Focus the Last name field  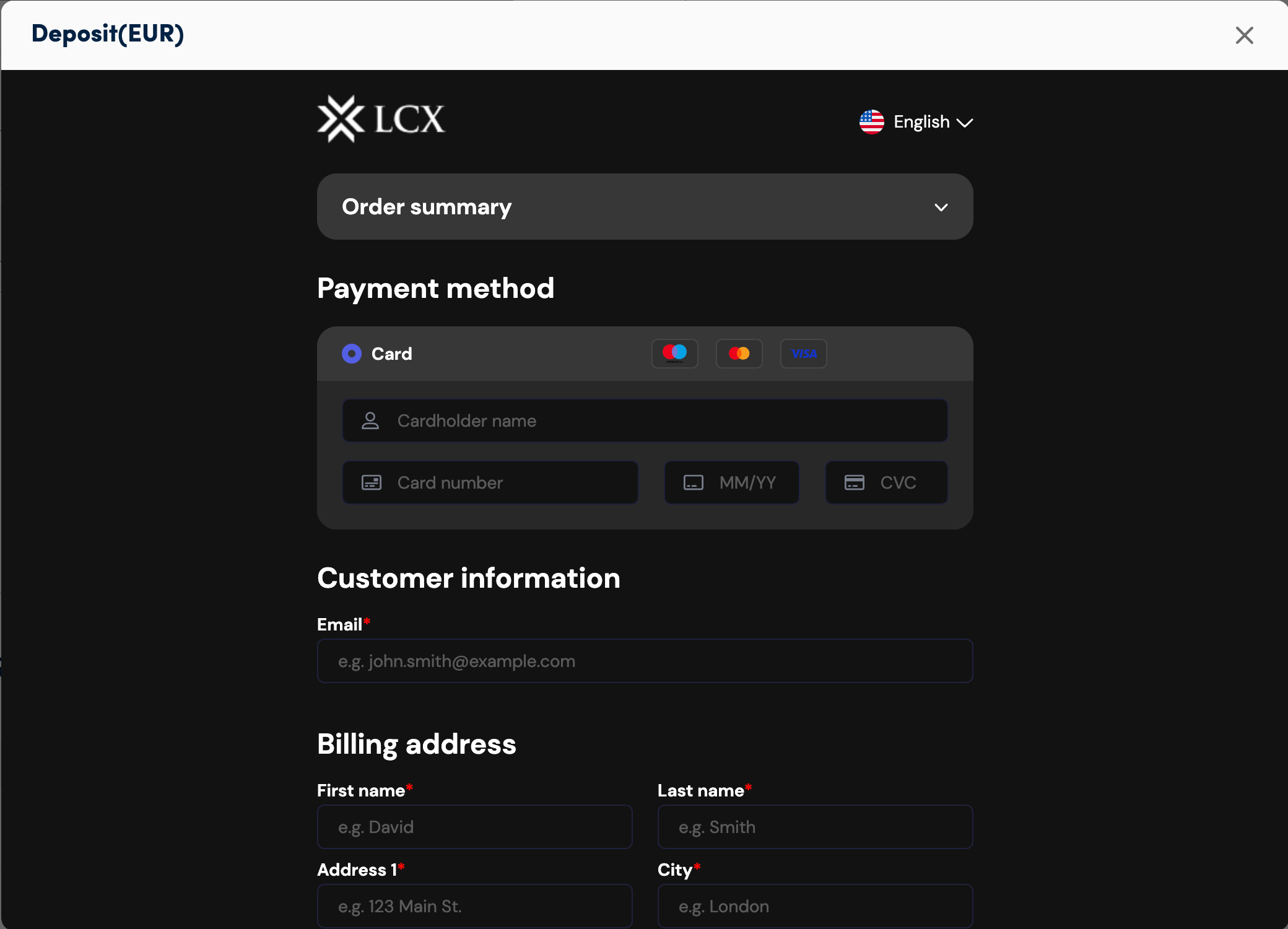(x=815, y=827)
